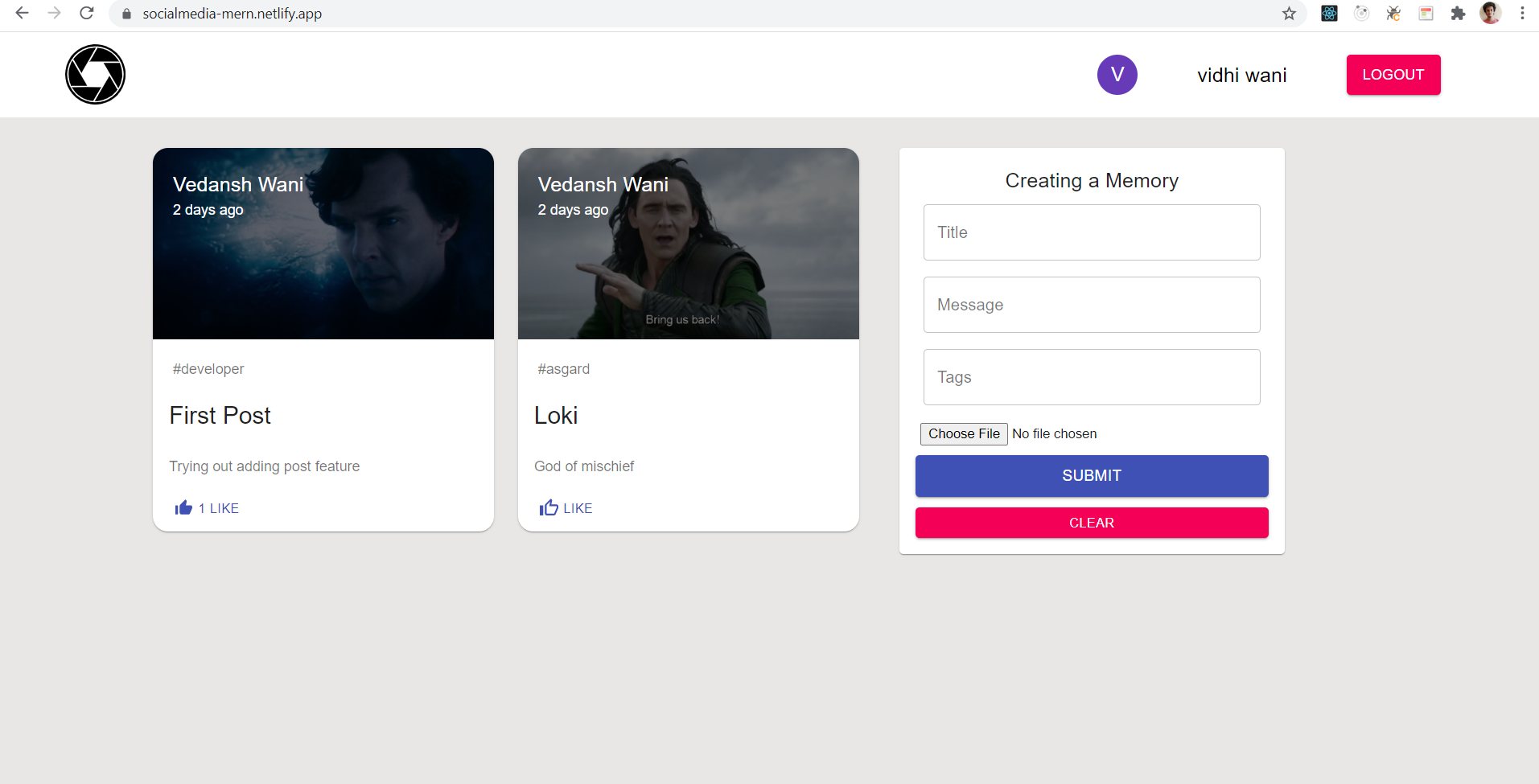The height and width of the screenshot is (784, 1539).
Task: Click the Title input field
Action: coord(1091,232)
